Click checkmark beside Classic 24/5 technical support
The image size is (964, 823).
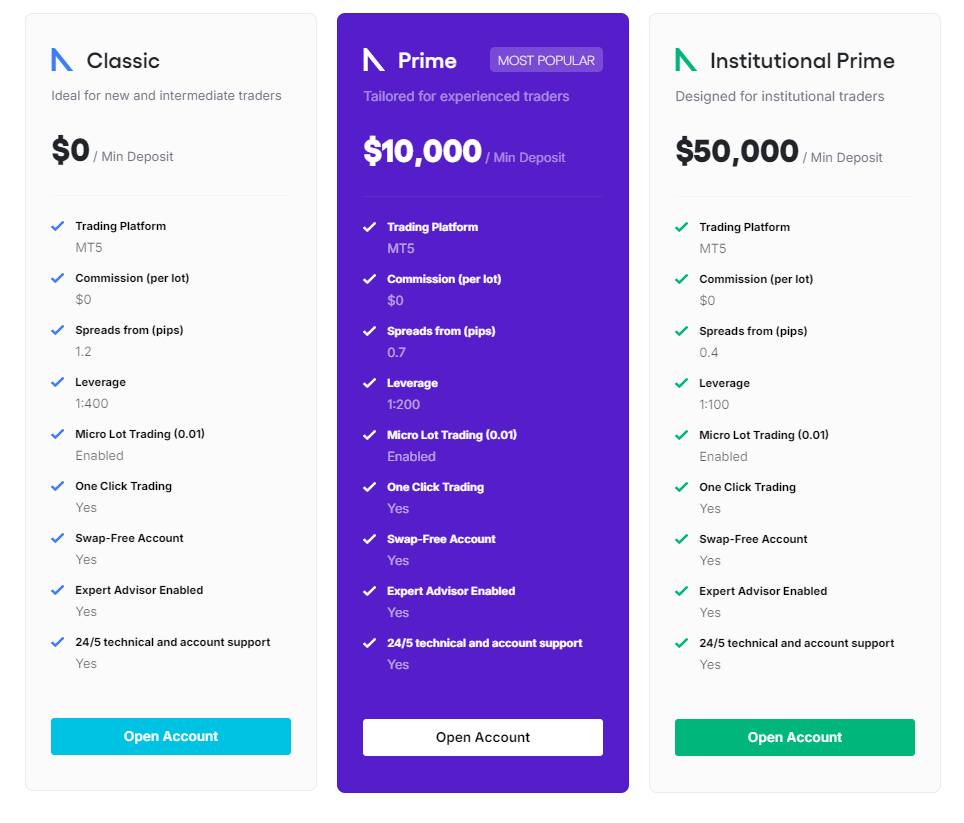(58, 642)
